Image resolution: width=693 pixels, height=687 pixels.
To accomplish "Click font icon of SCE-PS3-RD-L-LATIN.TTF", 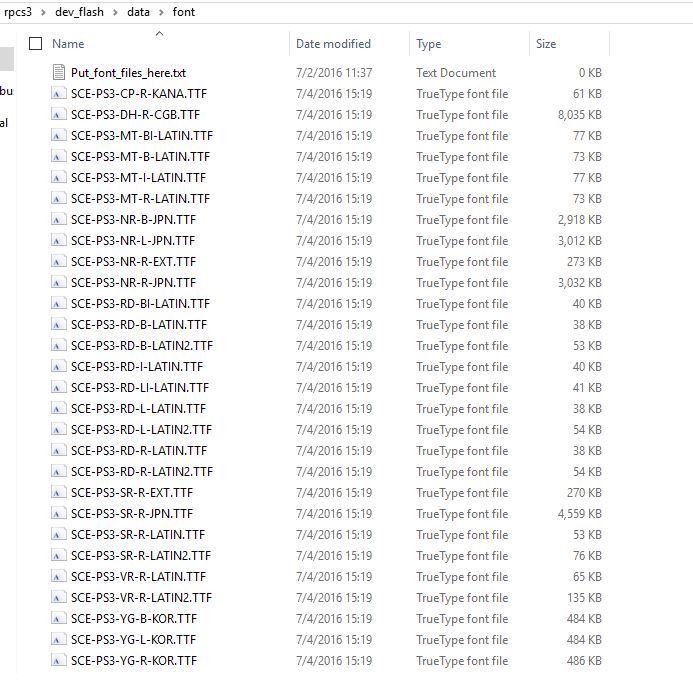I will coord(58,408).
